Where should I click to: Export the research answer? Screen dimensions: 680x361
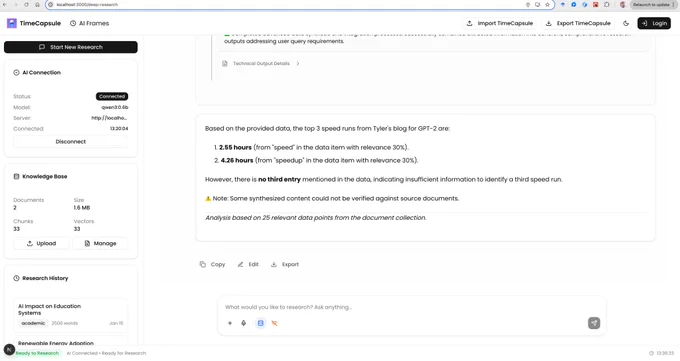284,264
